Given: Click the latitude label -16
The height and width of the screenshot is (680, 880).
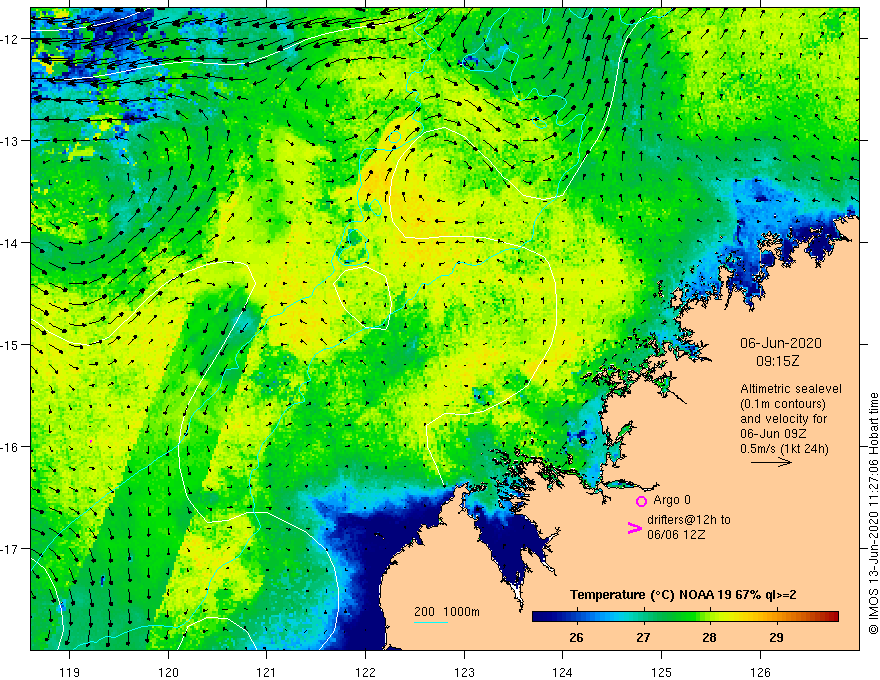Looking at the screenshot, I should coord(11,447).
